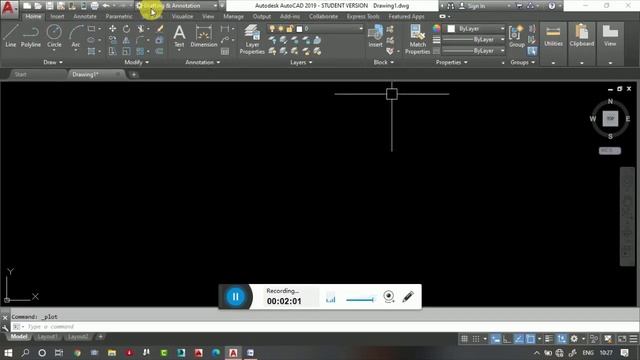640x360 pixels.
Task: Click the Windows Start button
Action: (8, 353)
